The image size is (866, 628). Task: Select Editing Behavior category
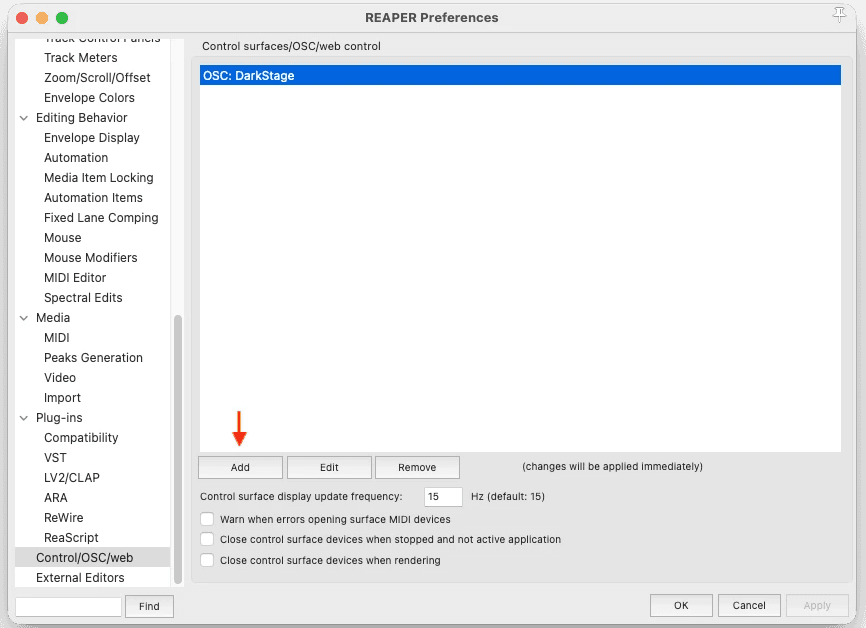tap(82, 118)
